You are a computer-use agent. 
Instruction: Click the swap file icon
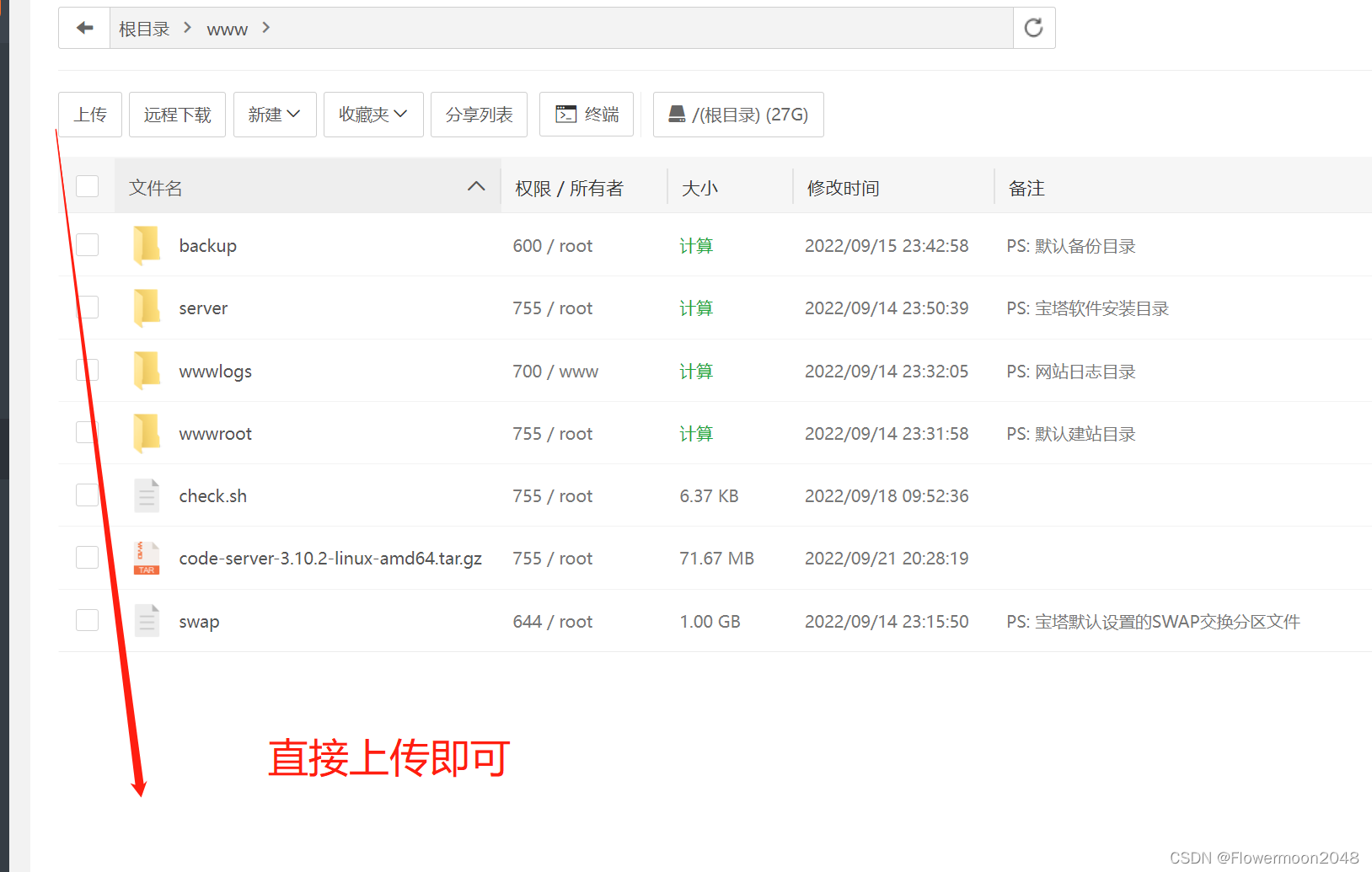(x=147, y=621)
